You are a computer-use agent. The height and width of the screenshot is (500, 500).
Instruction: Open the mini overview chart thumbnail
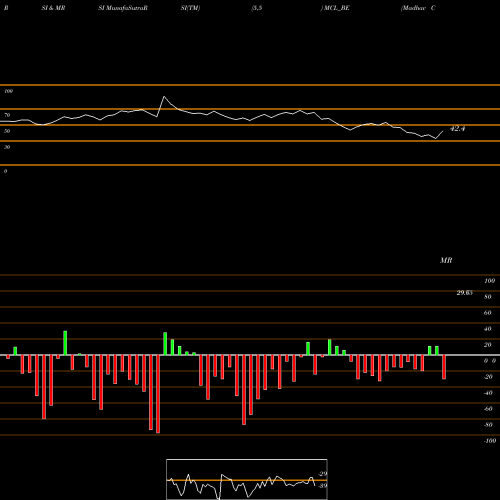[247, 479]
